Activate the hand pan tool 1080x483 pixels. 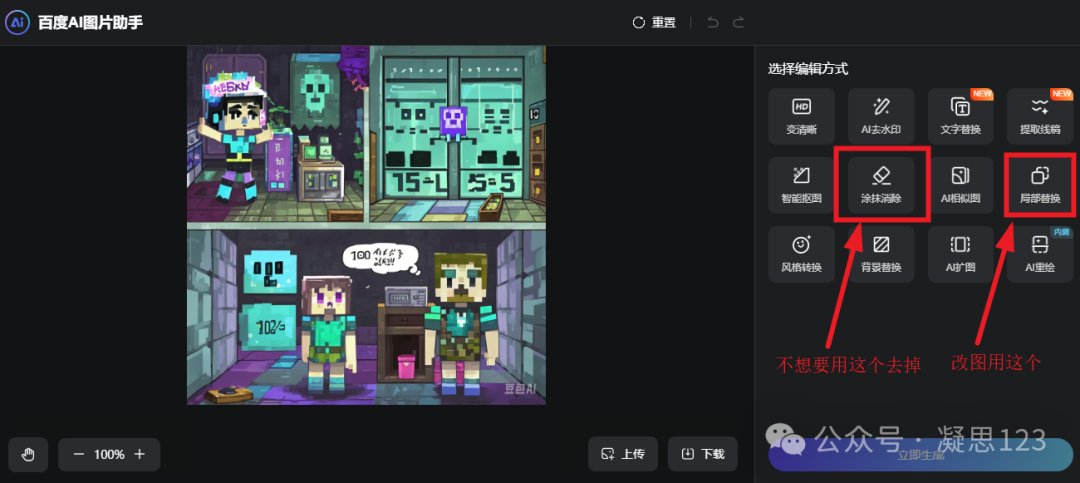28,455
